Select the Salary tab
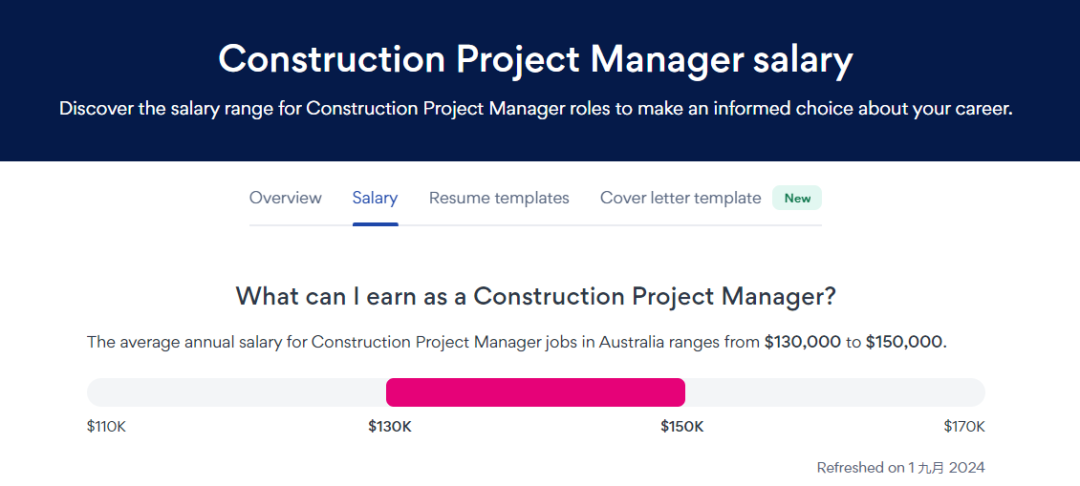The image size is (1080, 486). click(375, 198)
